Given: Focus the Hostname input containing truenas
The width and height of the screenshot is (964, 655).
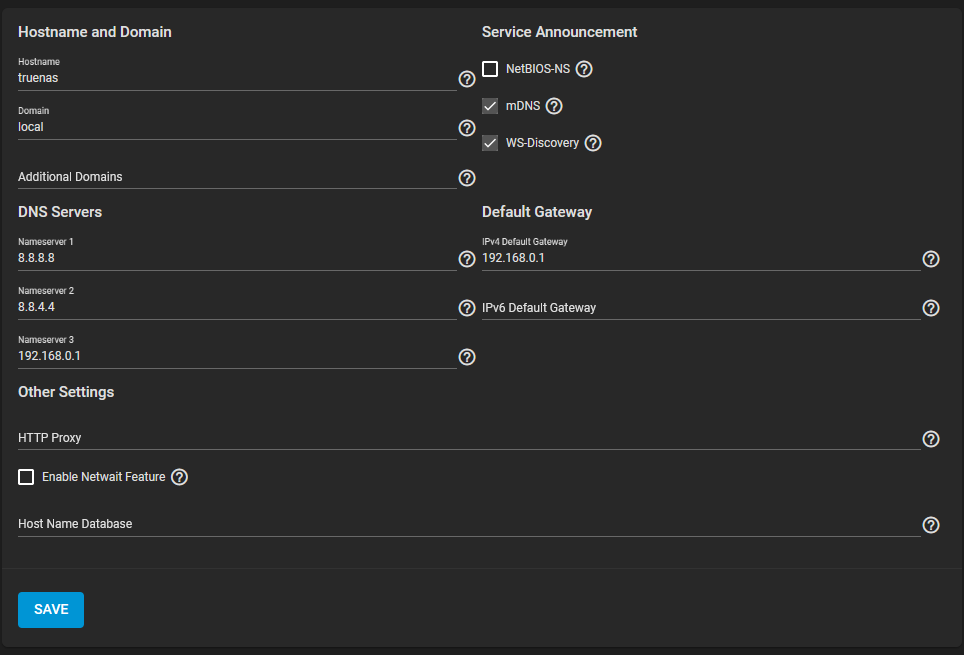Looking at the screenshot, I should point(237,78).
